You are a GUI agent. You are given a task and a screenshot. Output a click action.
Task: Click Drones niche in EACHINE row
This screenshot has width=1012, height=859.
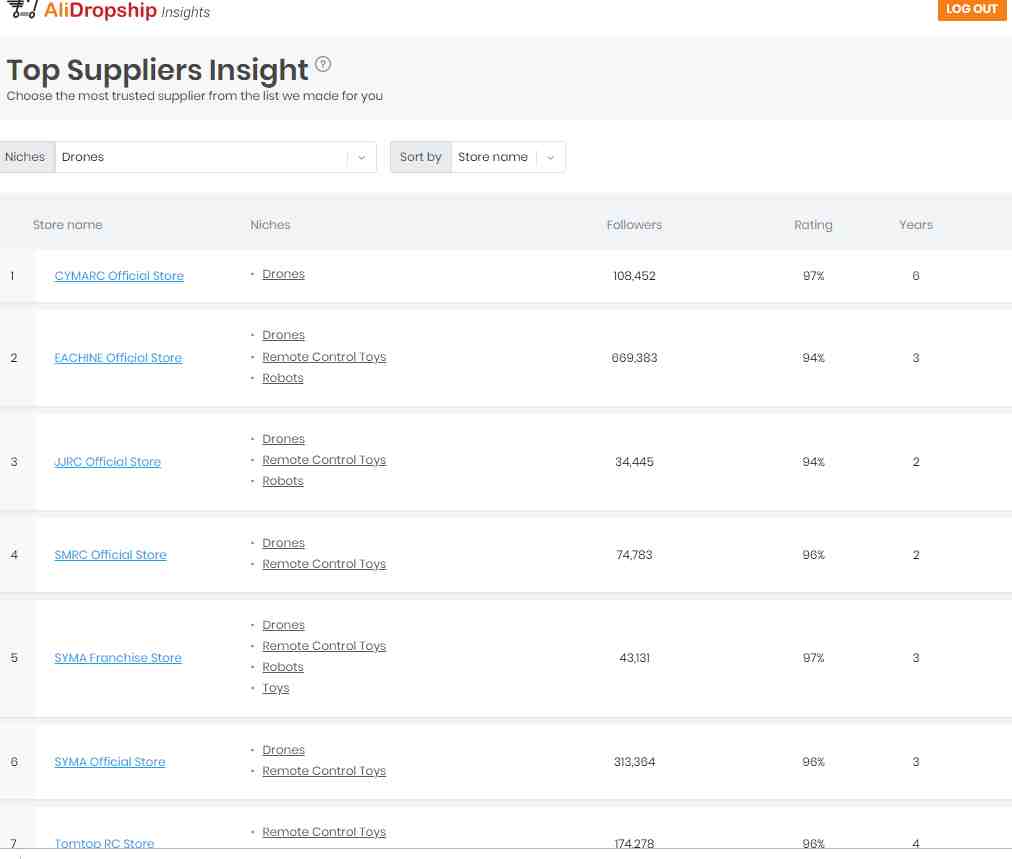point(283,335)
